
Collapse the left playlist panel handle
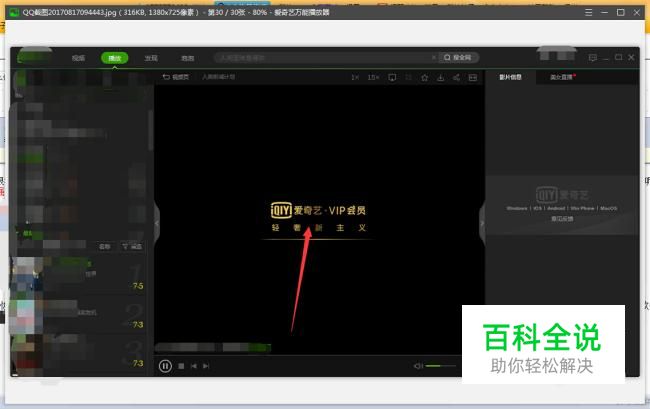point(157,223)
